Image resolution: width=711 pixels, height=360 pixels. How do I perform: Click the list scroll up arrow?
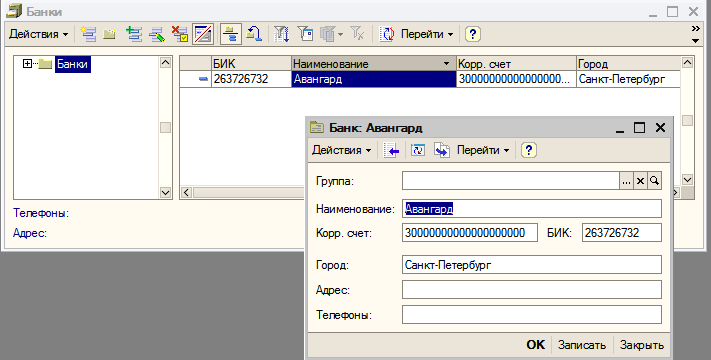click(x=687, y=63)
